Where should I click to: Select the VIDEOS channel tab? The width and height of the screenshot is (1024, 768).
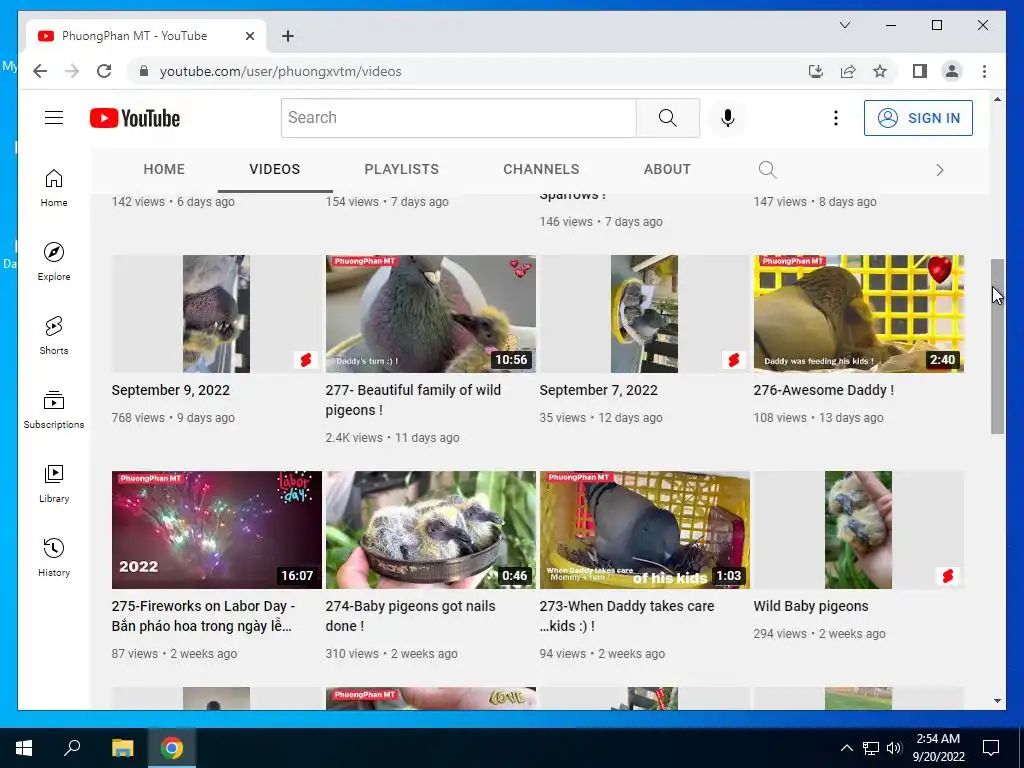[274, 169]
